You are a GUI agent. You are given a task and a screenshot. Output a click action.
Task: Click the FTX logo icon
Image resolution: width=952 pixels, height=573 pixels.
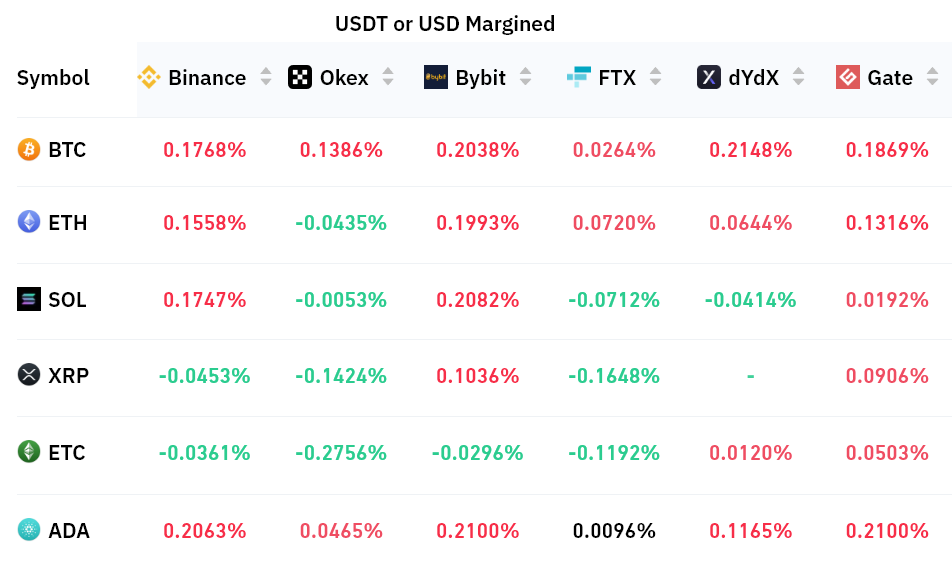tap(579, 77)
